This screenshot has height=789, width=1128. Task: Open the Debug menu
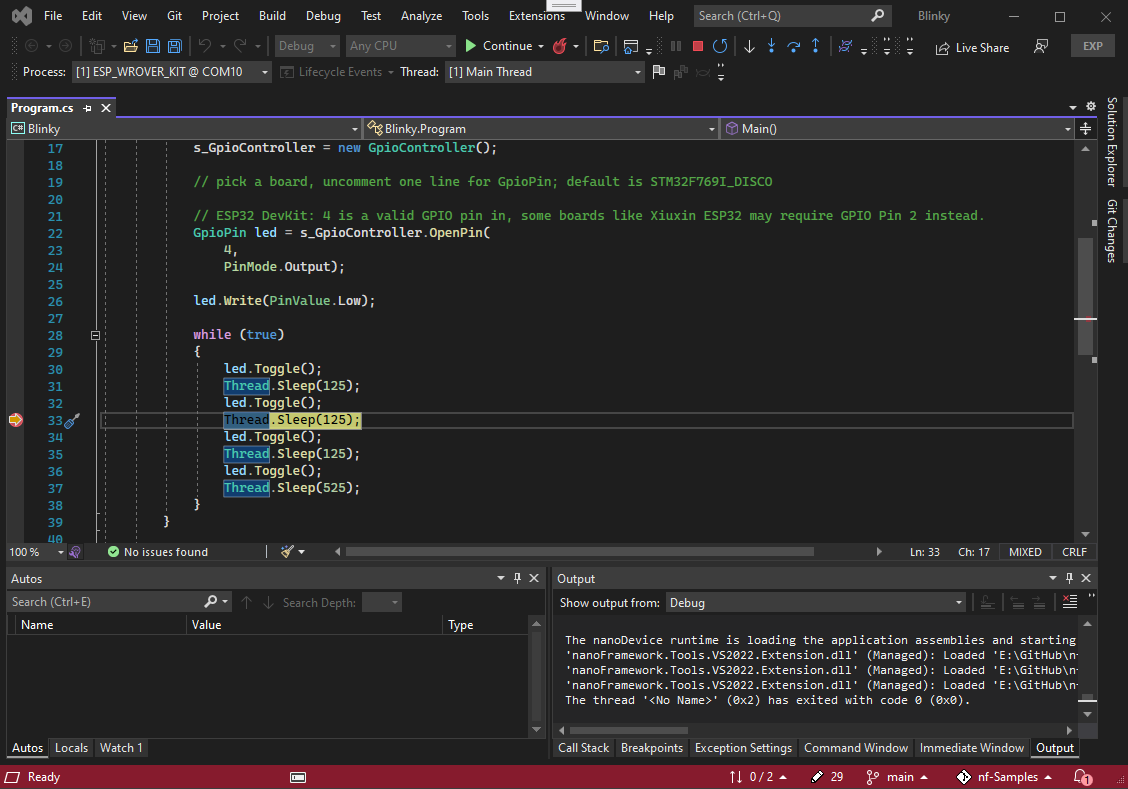point(322,15)
